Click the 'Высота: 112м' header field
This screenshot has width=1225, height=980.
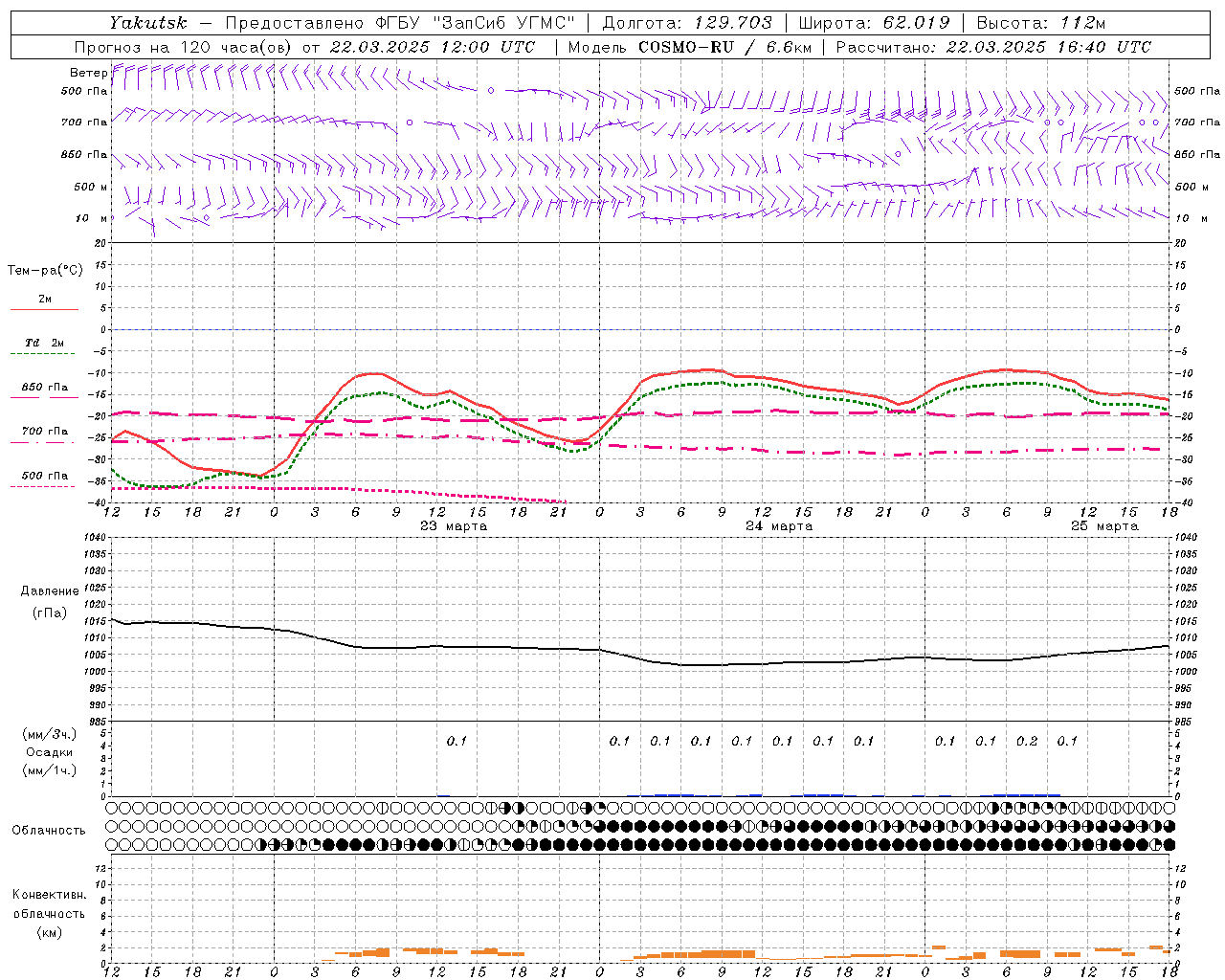1039,23
